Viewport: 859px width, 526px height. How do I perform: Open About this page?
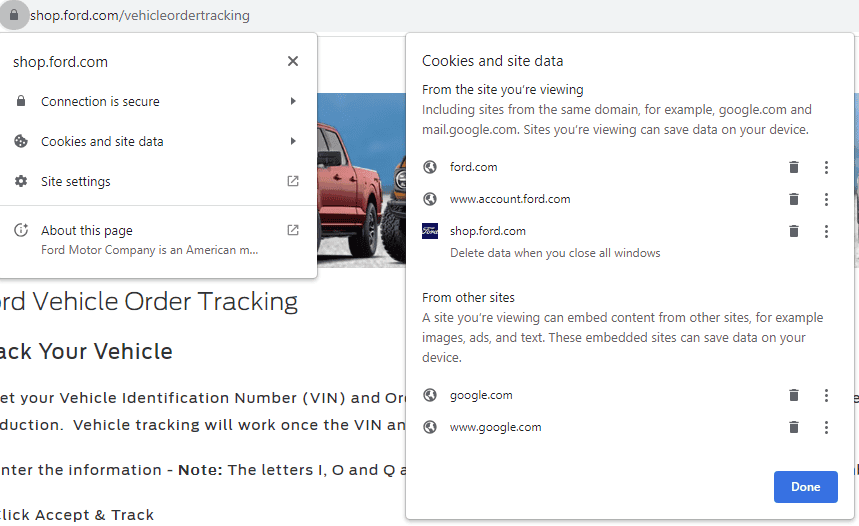(158, 239)
